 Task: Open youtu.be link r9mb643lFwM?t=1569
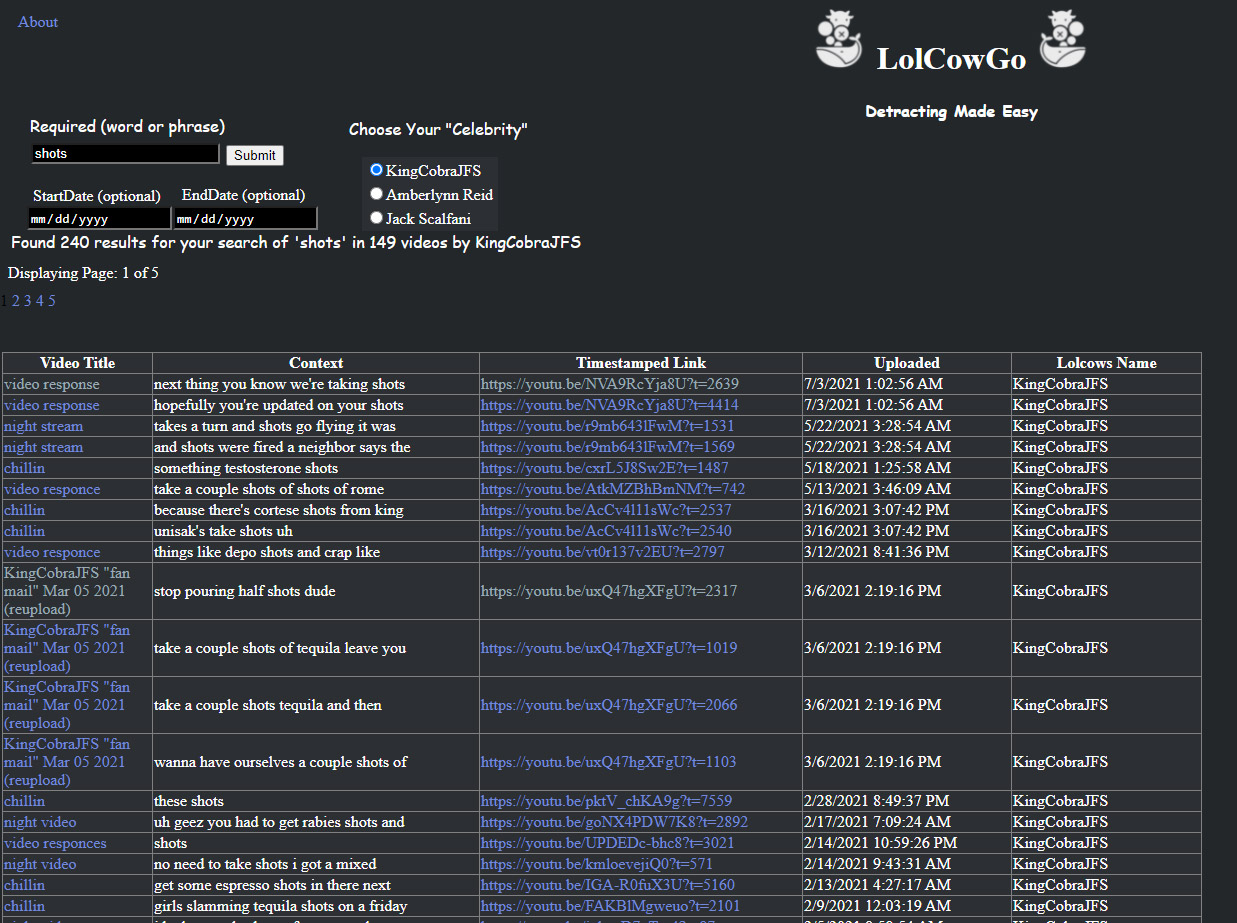tap(608, 447)
